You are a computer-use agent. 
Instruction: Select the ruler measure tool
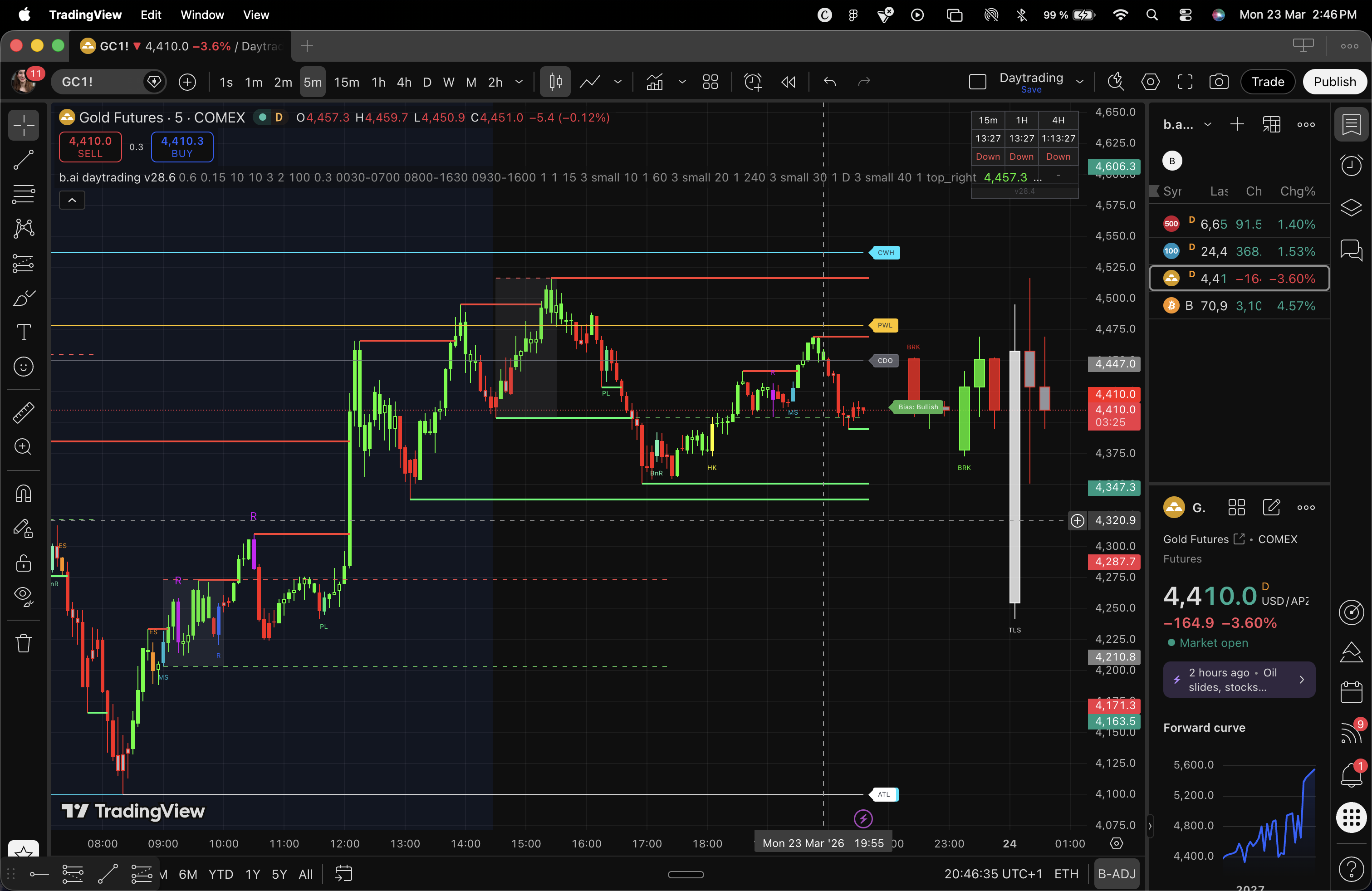pyautogui.click(x=24, y=412)
